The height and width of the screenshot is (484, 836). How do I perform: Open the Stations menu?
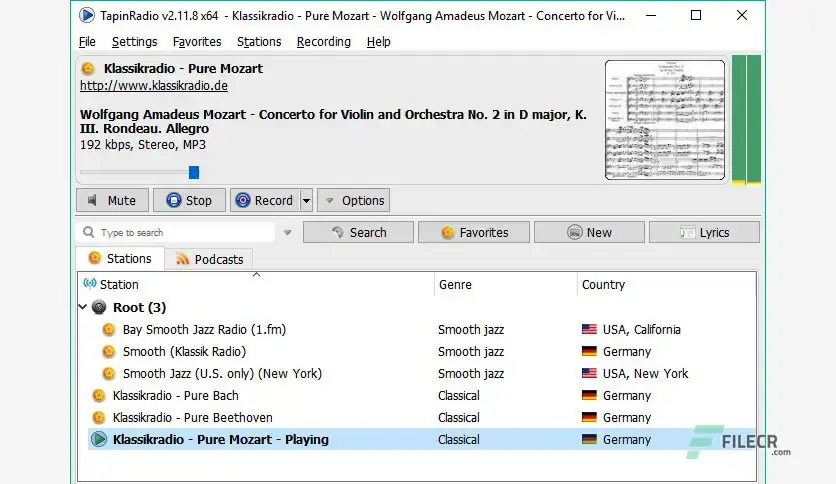(x=259, y=42)
